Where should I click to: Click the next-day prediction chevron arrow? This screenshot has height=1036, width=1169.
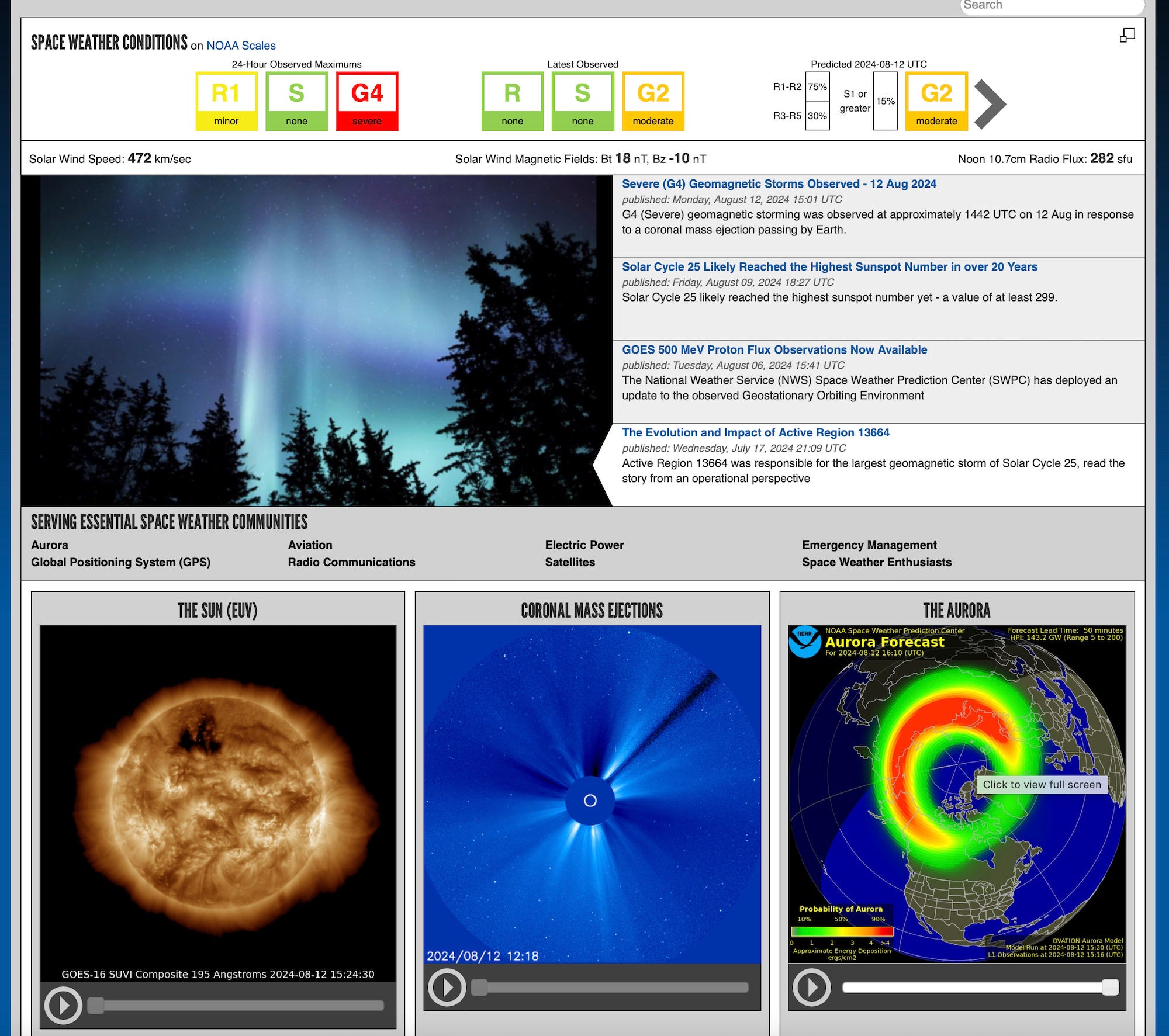click(x=990, y=104)
